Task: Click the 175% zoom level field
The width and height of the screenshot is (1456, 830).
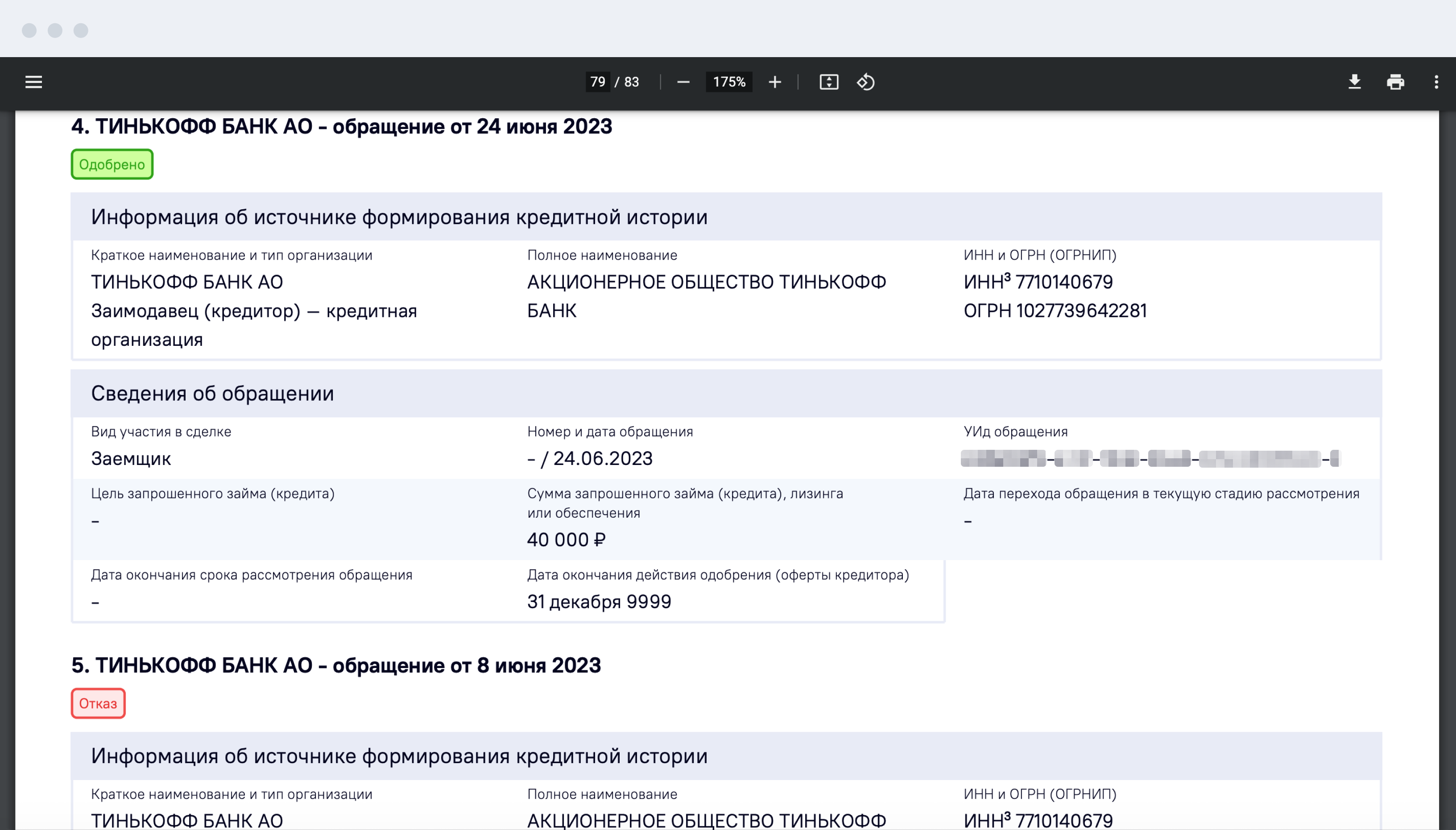Action: click(x=729, y=82)
